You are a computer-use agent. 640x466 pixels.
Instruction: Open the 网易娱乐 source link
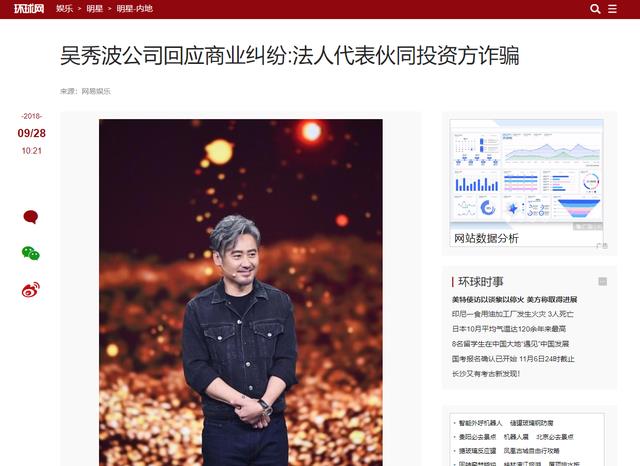pos(96,91)
